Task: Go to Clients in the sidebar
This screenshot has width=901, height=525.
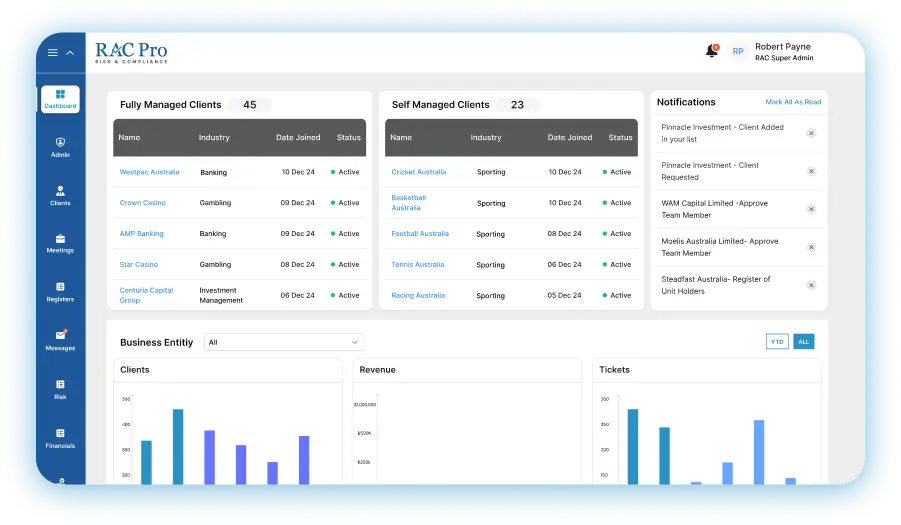Action: pos(60,195)
